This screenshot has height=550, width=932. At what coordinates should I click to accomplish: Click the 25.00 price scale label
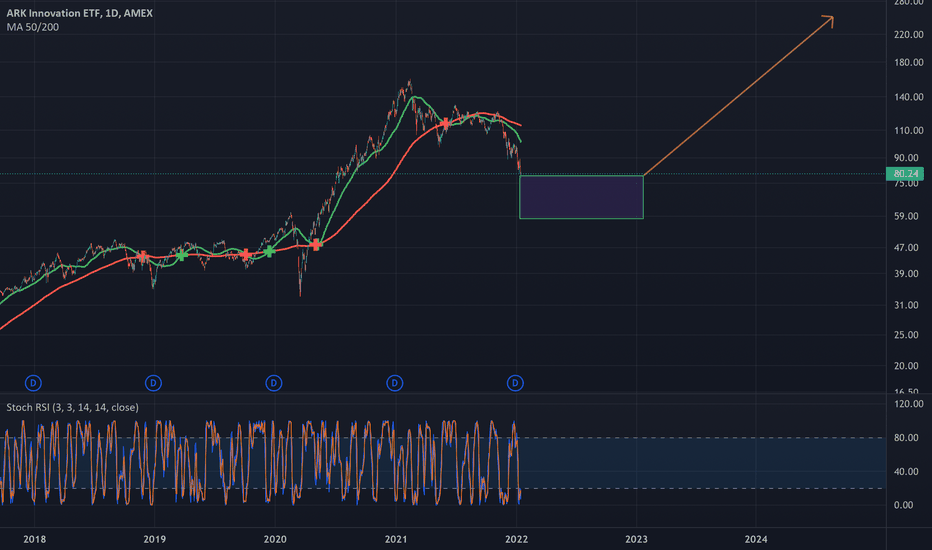point(906,335)
